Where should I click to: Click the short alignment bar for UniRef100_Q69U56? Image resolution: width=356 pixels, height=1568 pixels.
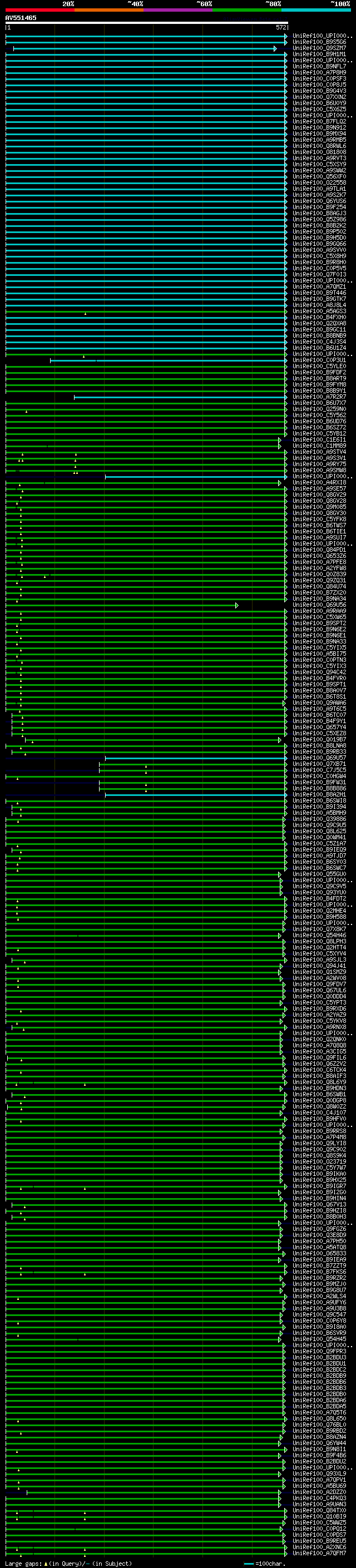click(x=122, y=605)
